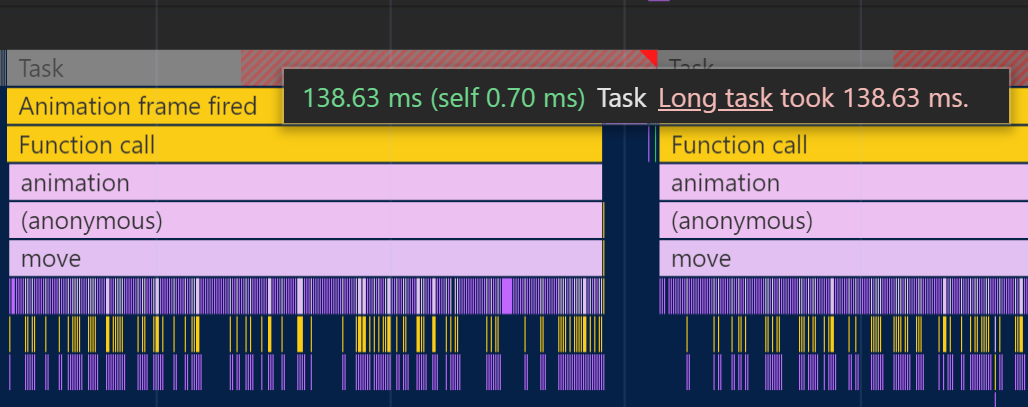Select the left "animation" flame bar

pyautogui.click(x=306, y=182)
